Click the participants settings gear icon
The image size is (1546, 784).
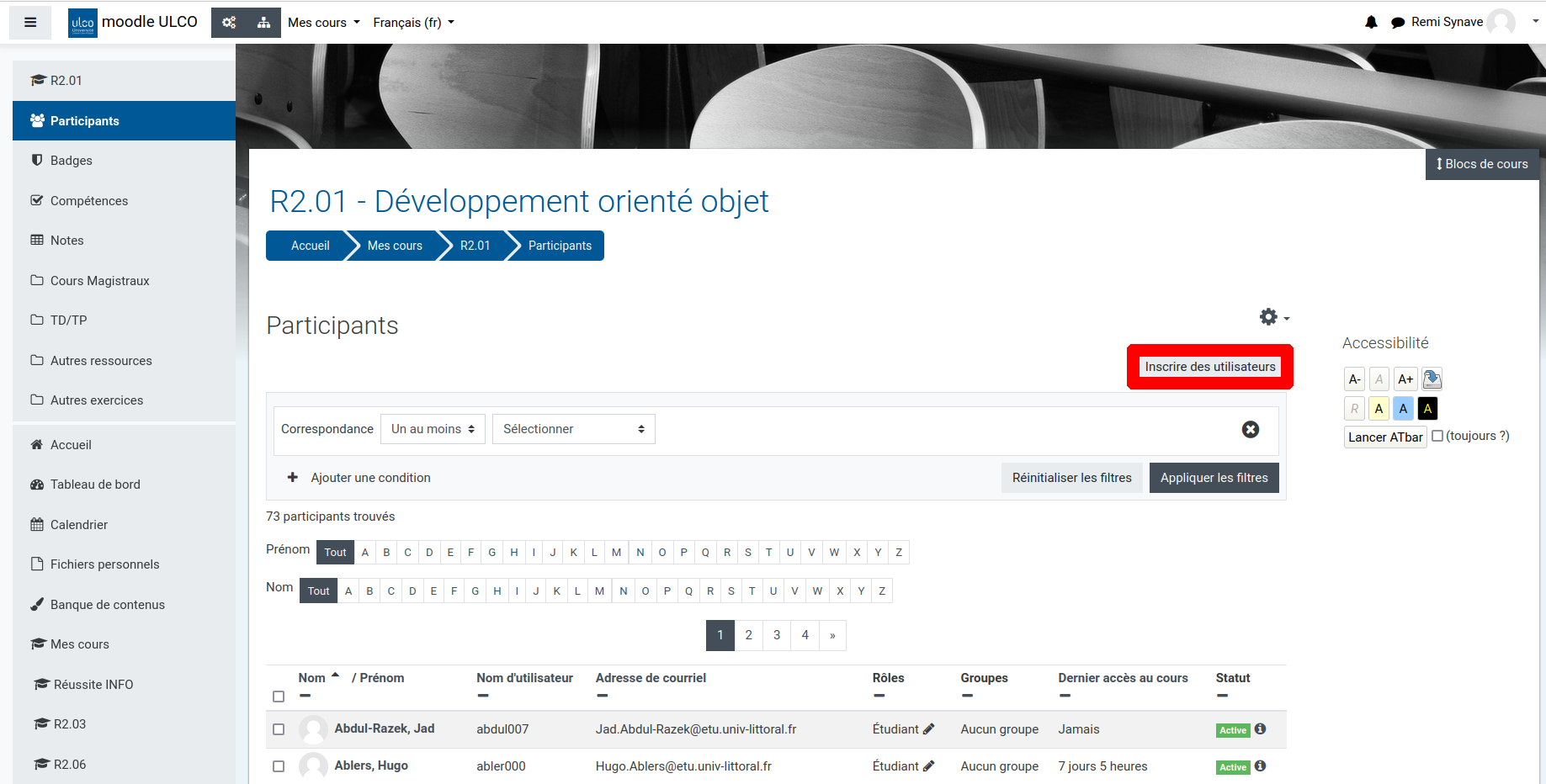click(x=1270, y=317)
